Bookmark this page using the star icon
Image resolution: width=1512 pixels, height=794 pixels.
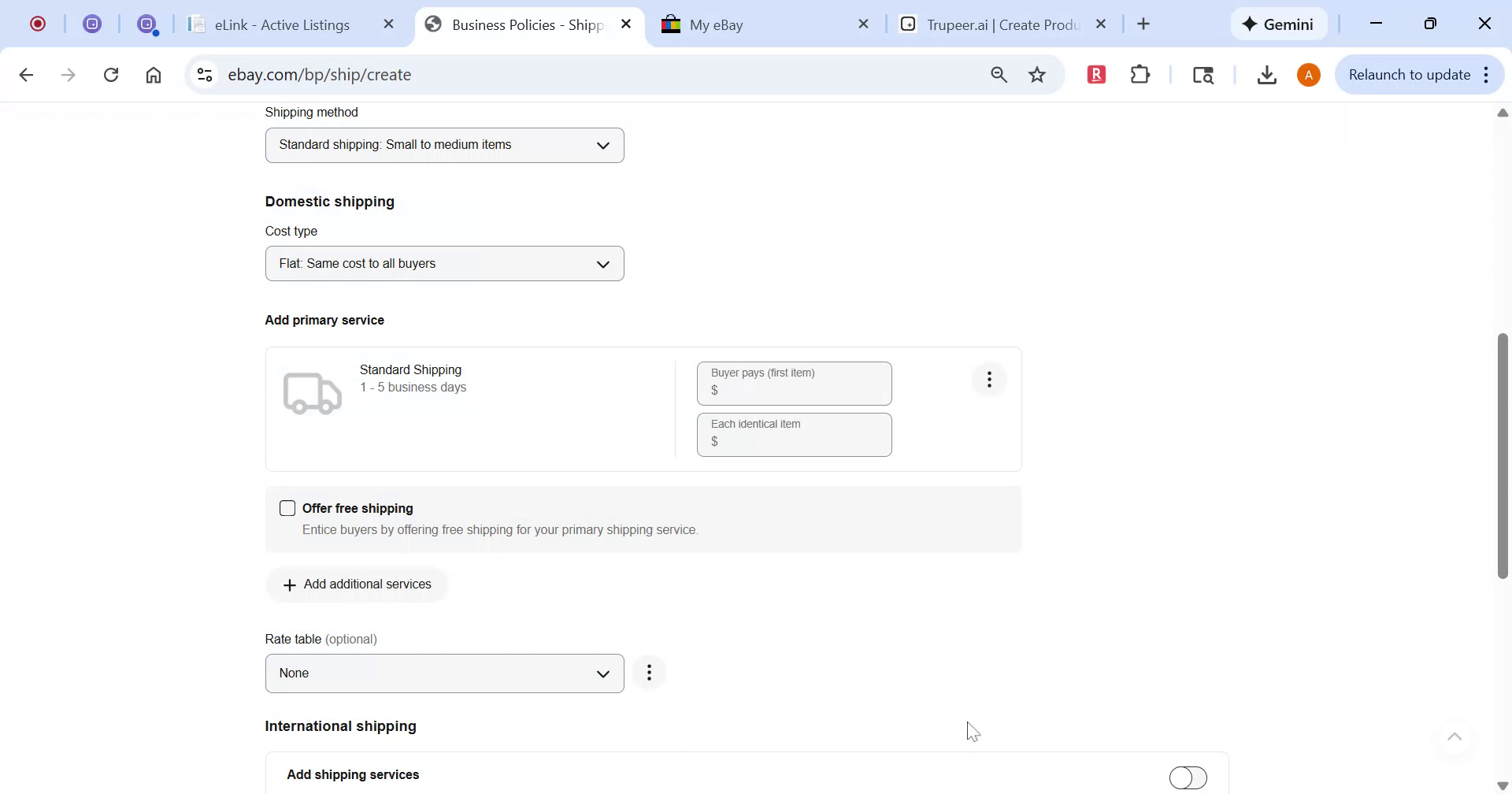pos(1037,74)
